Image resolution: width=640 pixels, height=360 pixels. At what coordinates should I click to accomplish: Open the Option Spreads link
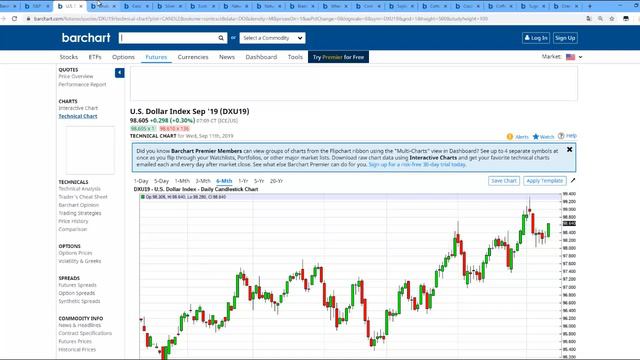[x=77, y=293]
